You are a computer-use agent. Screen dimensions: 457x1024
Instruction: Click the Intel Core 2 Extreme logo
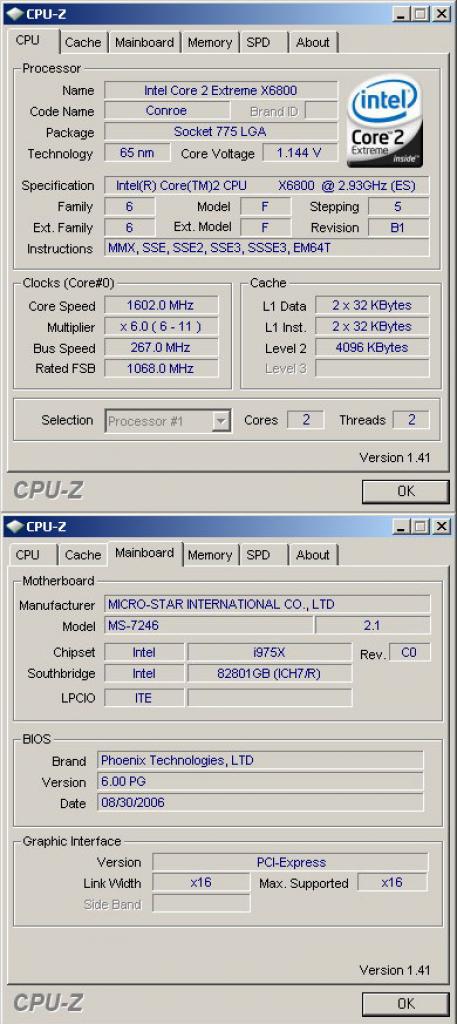tap(385, 121)
